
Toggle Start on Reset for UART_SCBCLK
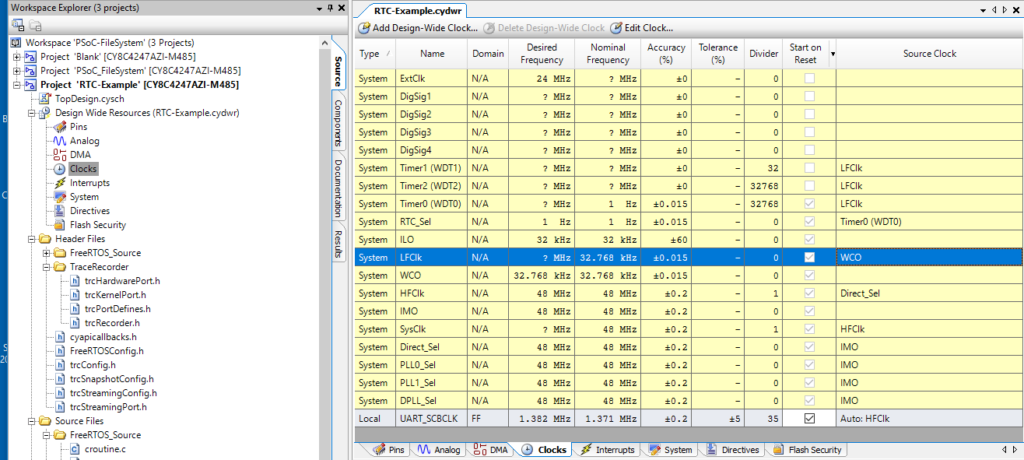coord(809,418)
